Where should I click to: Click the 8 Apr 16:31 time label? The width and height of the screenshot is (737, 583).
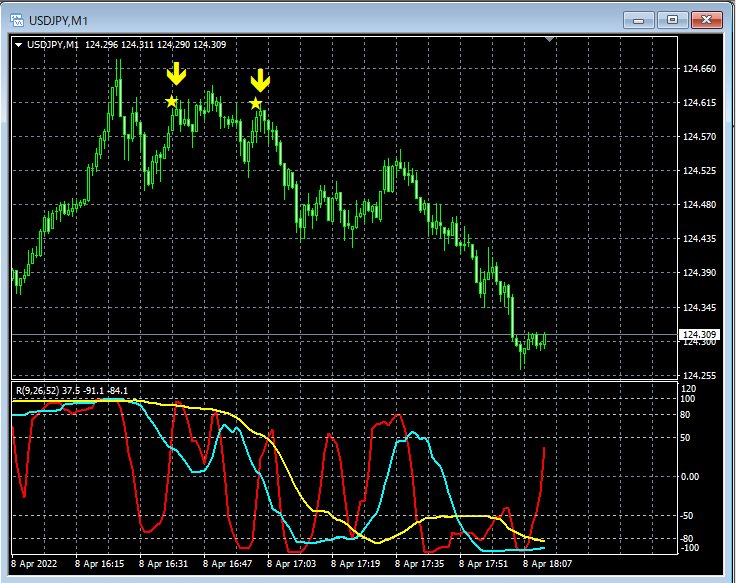pyautogui.click(x=163, y=563)
